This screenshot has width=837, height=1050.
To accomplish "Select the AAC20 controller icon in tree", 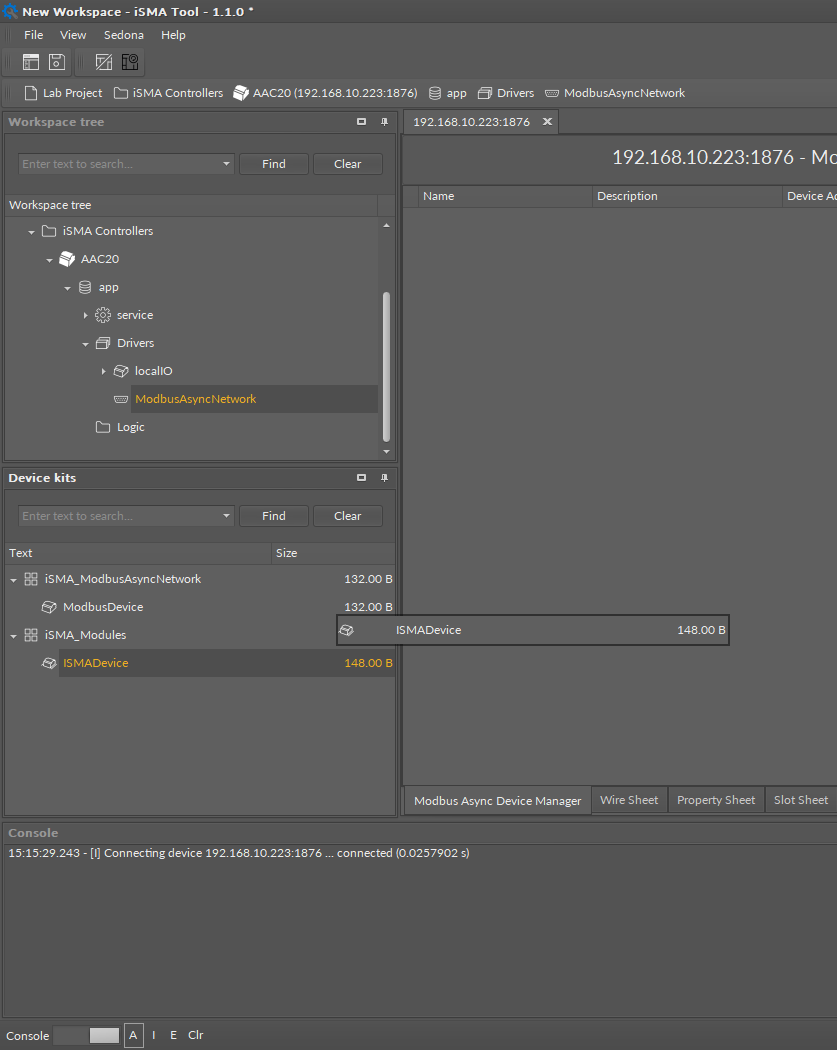I will point(67,259).
